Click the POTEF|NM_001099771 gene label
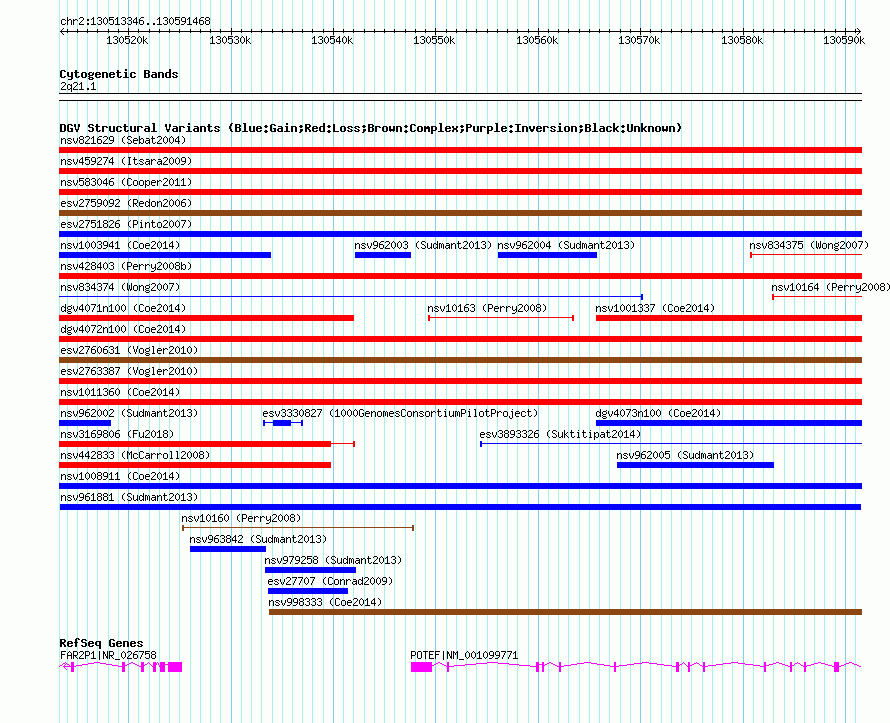The width and height of the screenshot is (890, 723). tap(464, 655)
